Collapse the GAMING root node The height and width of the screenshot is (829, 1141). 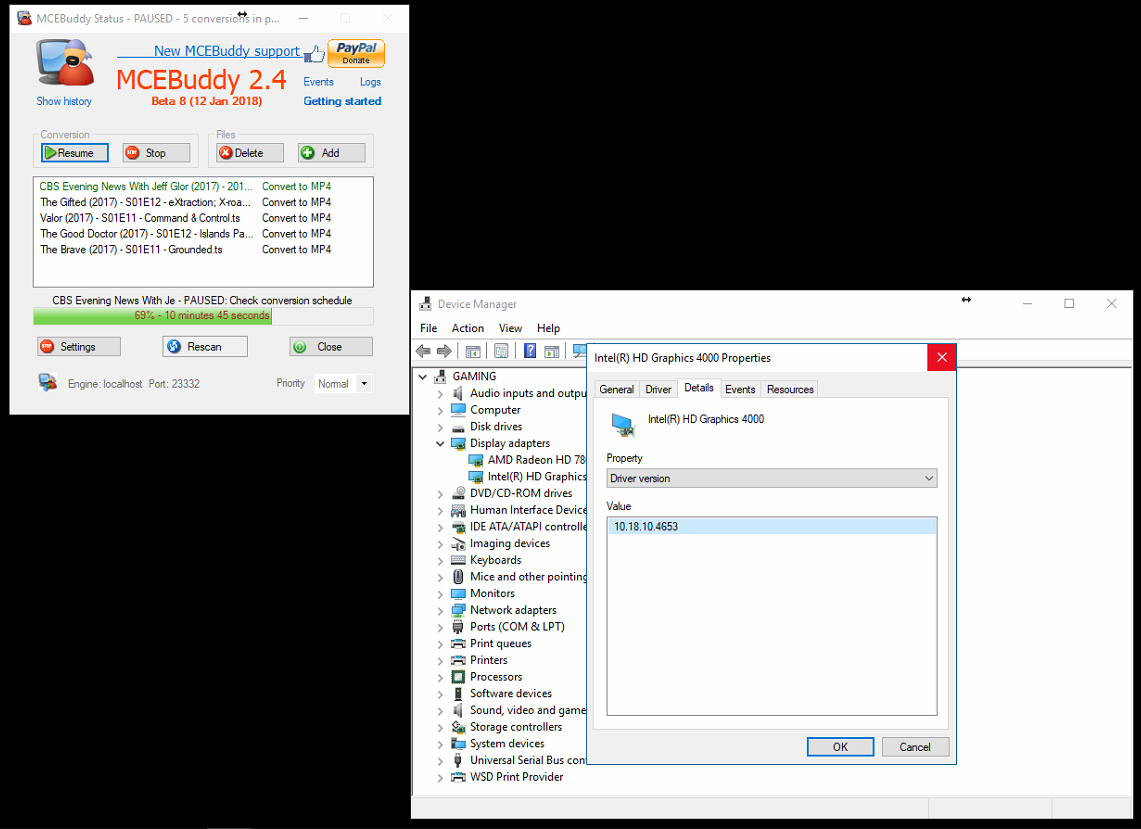[423, 376]
